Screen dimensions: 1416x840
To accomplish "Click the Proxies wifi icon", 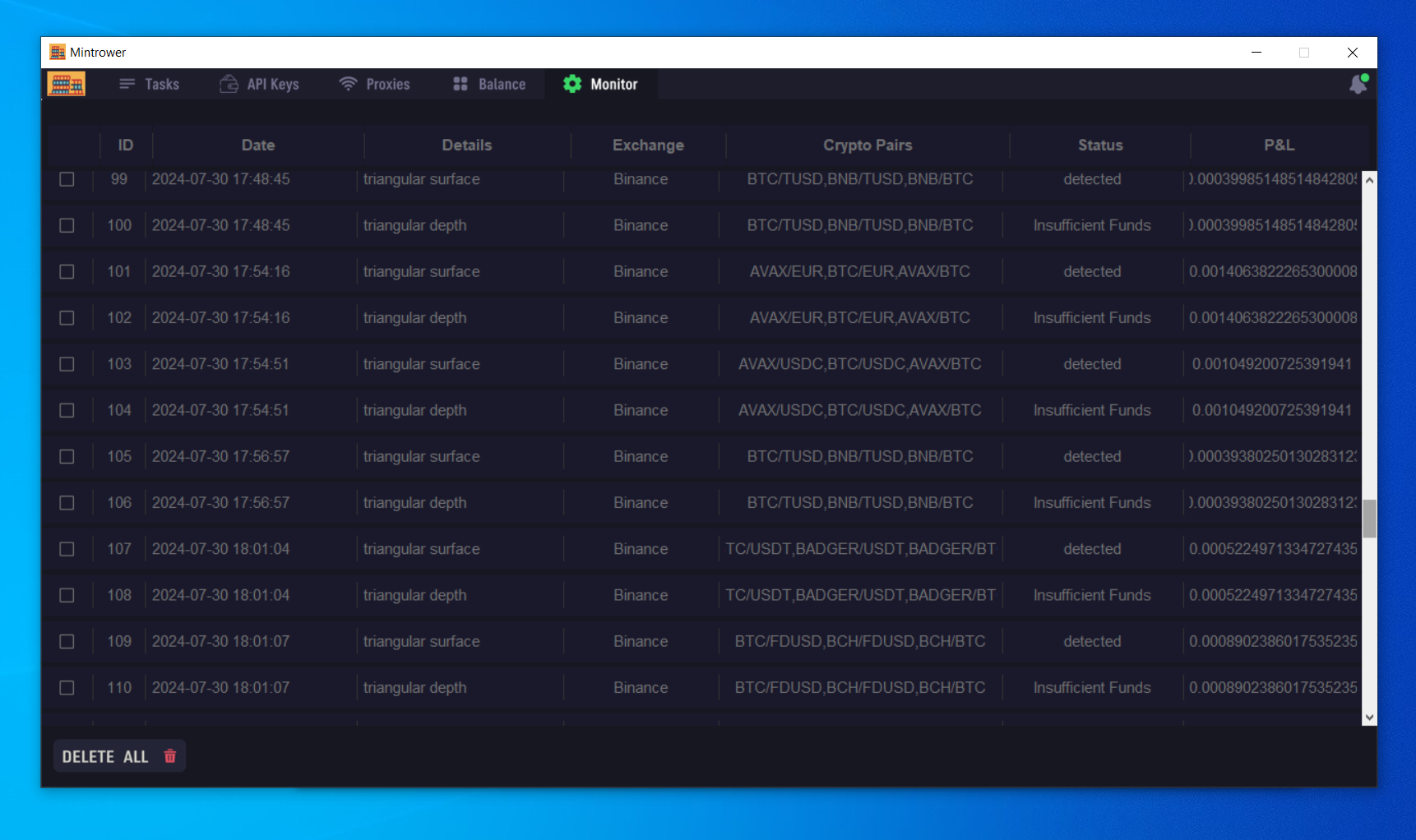I will coord(348,84).
